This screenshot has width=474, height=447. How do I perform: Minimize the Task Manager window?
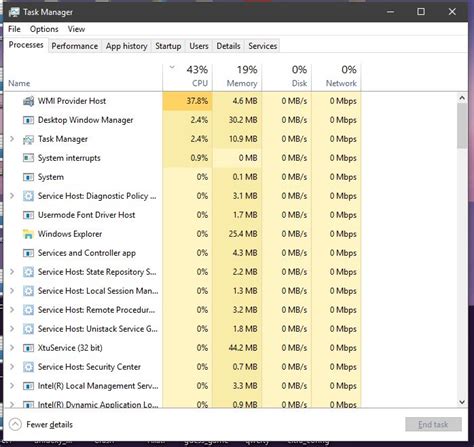(390, 12)
